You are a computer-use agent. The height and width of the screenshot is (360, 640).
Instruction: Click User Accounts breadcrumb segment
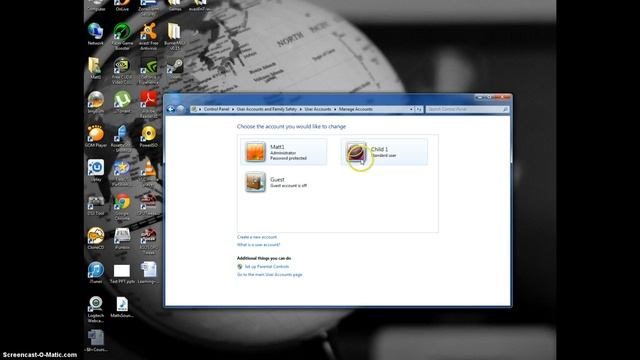point(318,109)
